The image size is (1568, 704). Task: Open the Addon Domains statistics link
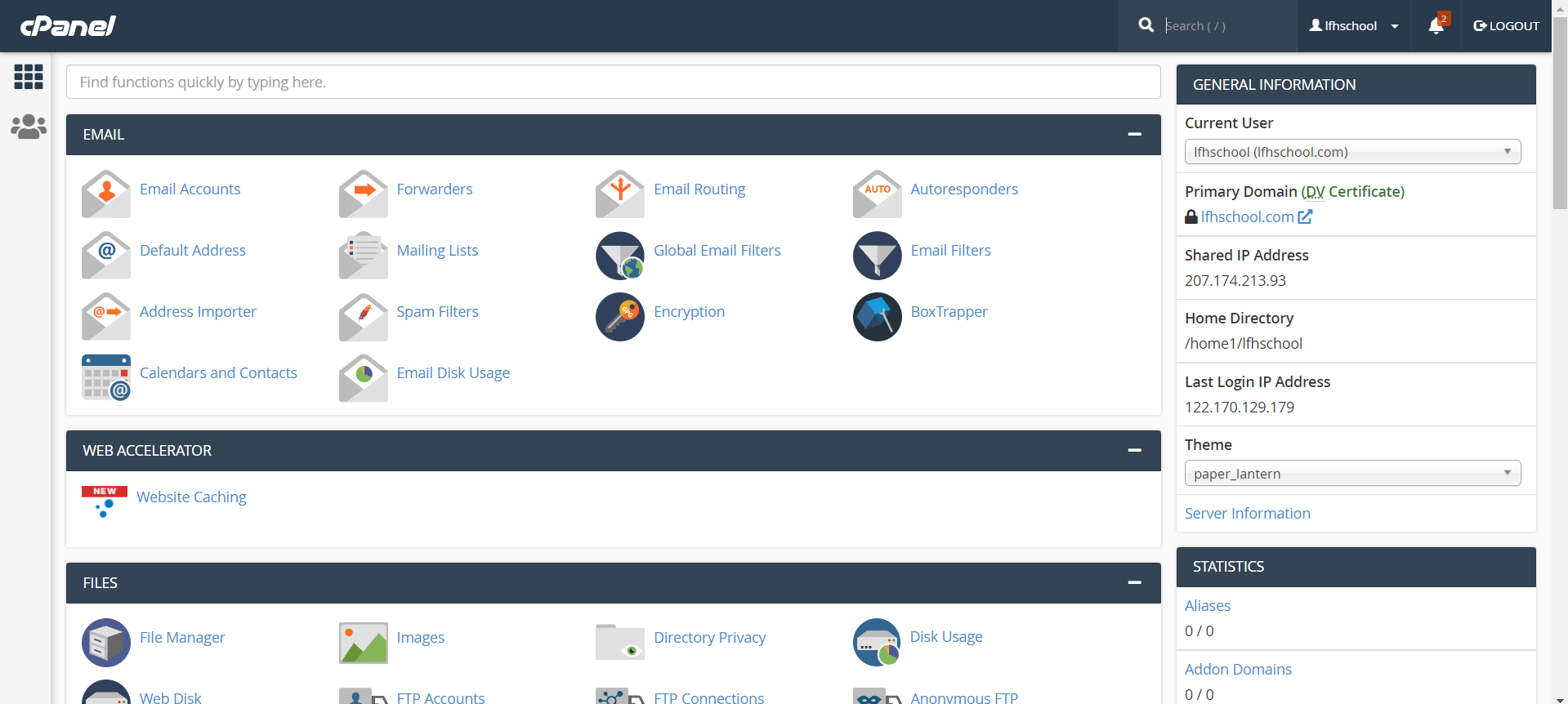pos(1238,669)
